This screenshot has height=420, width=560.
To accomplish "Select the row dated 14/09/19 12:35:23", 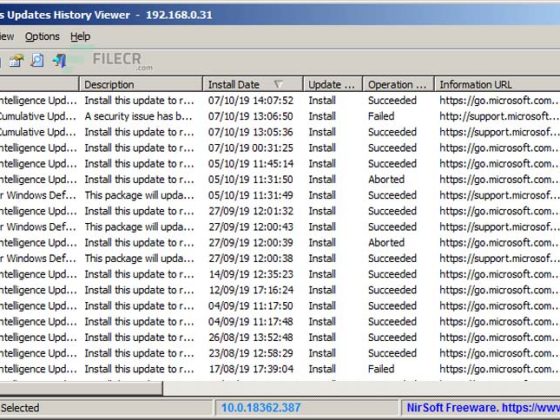I will (x=280, y=274).
